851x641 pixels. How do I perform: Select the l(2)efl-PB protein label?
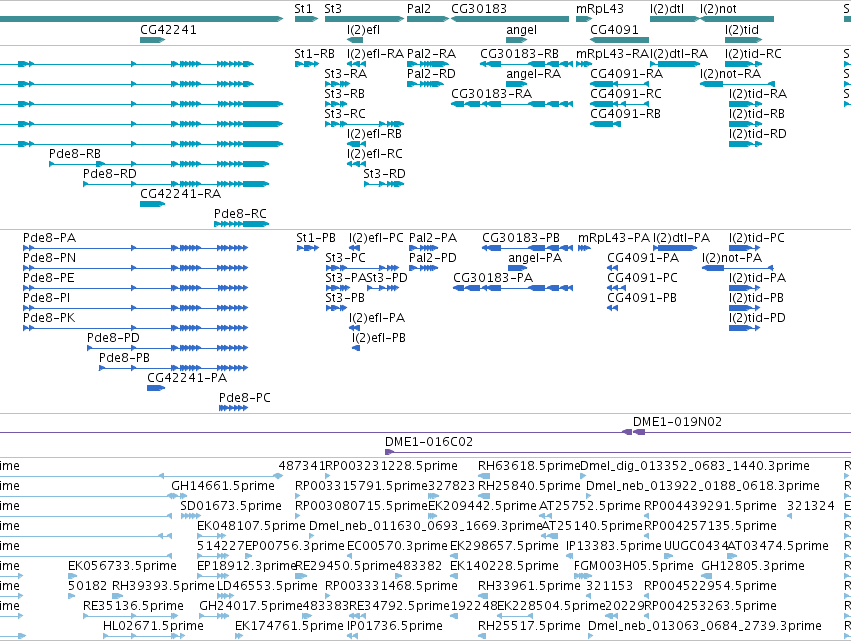[x=379, y=339]
